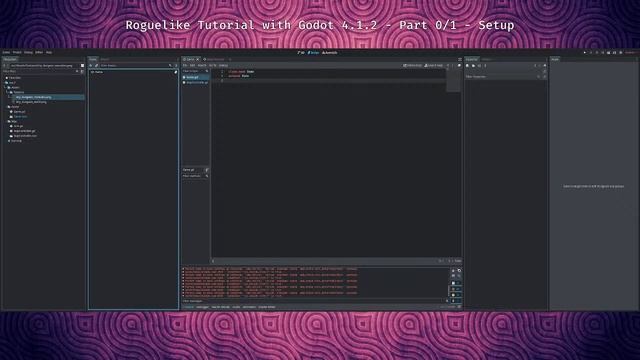Open the Debug menu in top bar
The height and width of the screenshot is (360, 640).
(28, 52)
